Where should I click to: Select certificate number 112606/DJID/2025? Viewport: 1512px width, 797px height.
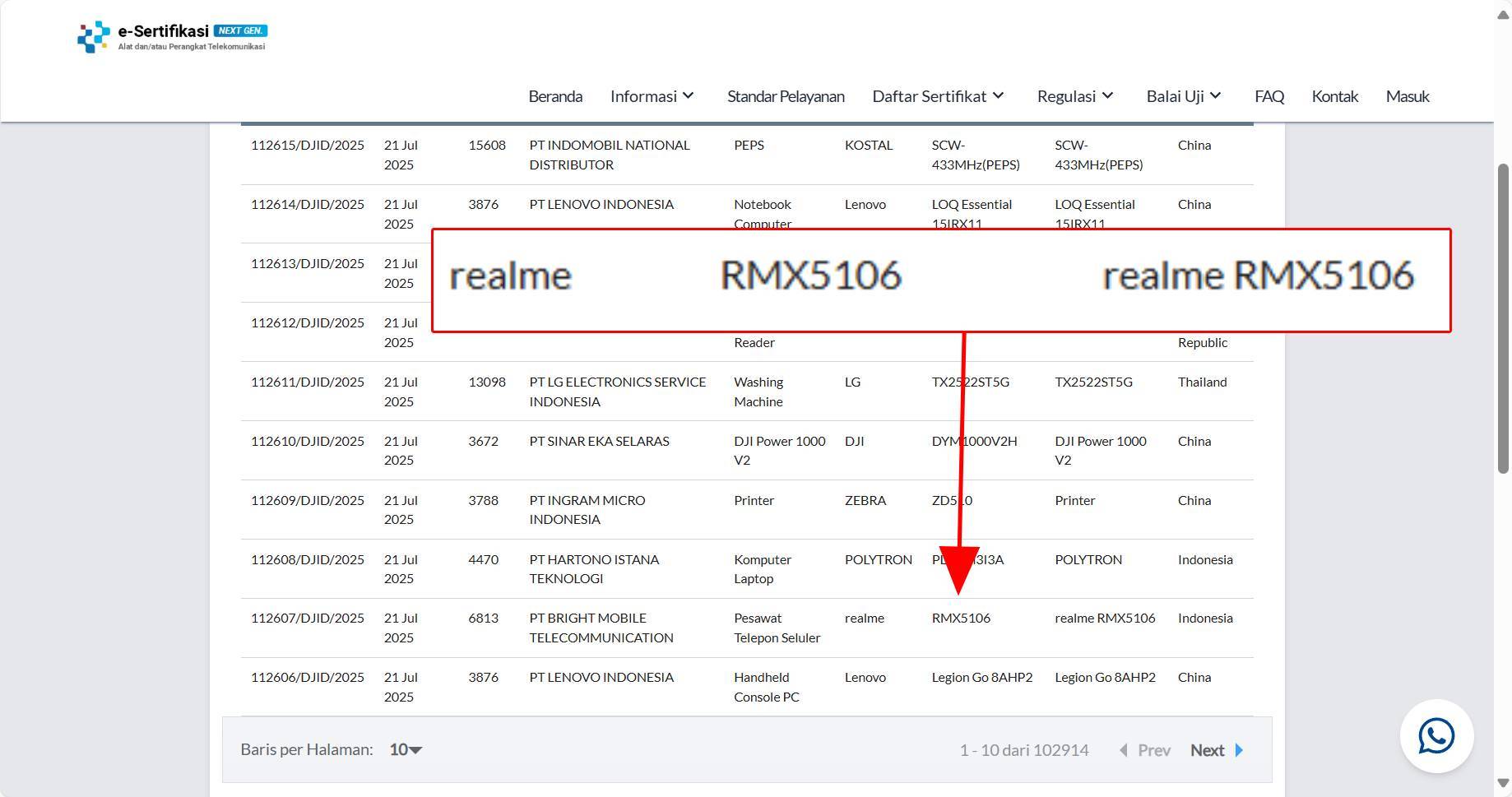click(308, 677)
